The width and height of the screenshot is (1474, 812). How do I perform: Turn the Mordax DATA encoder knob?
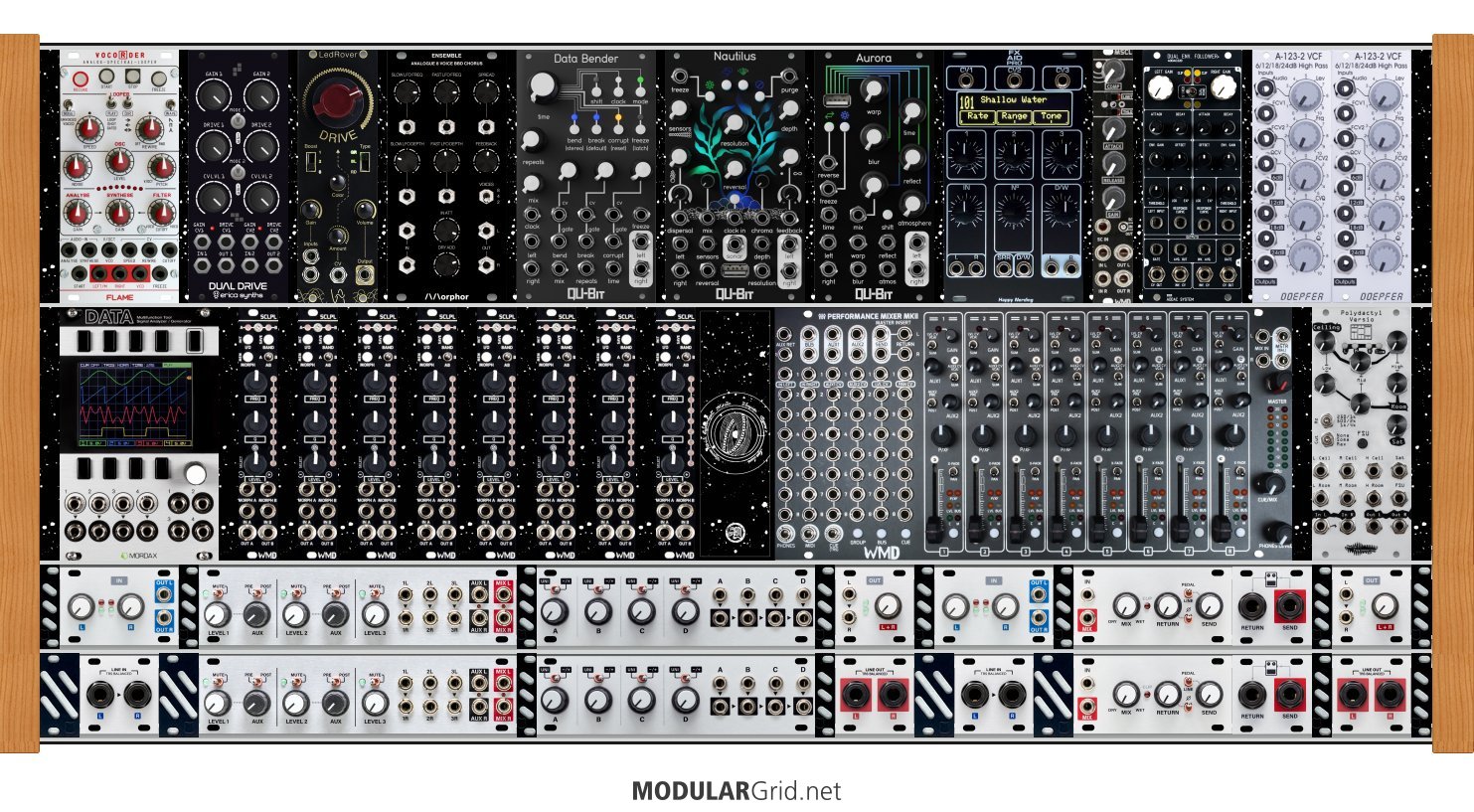tap(196, 475)
